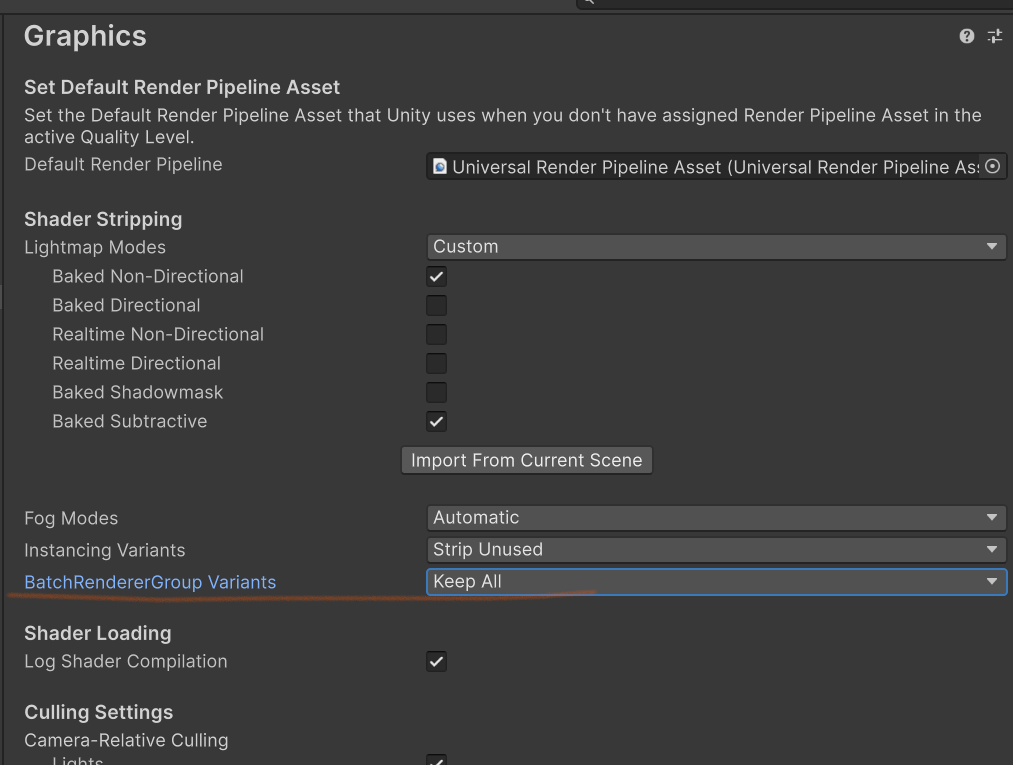Image resolution: width=1013 pixels, height=765 pixels.
Task: Open the Graphics preset settings icon
Action: point(994,36)
